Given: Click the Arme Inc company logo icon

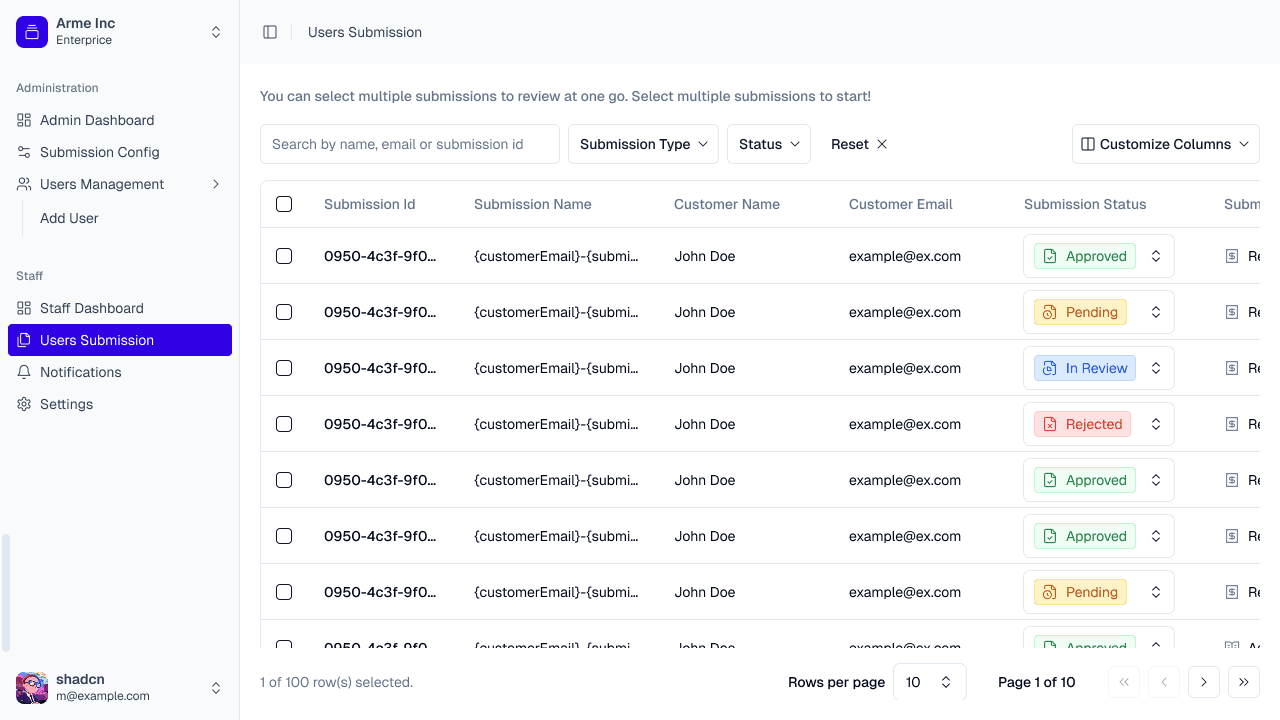Looking at the screenshot, I should point(31,31).
